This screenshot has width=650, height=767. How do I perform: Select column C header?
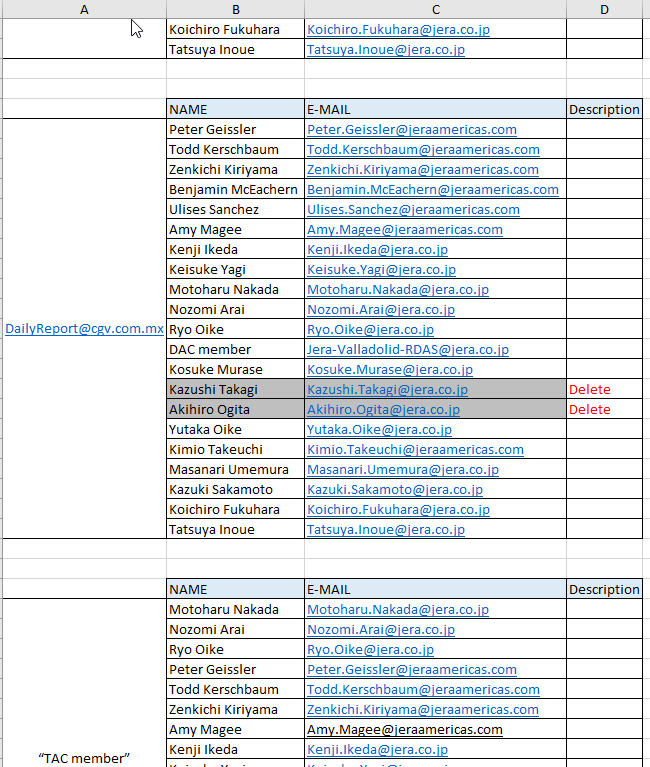[435, 9]
